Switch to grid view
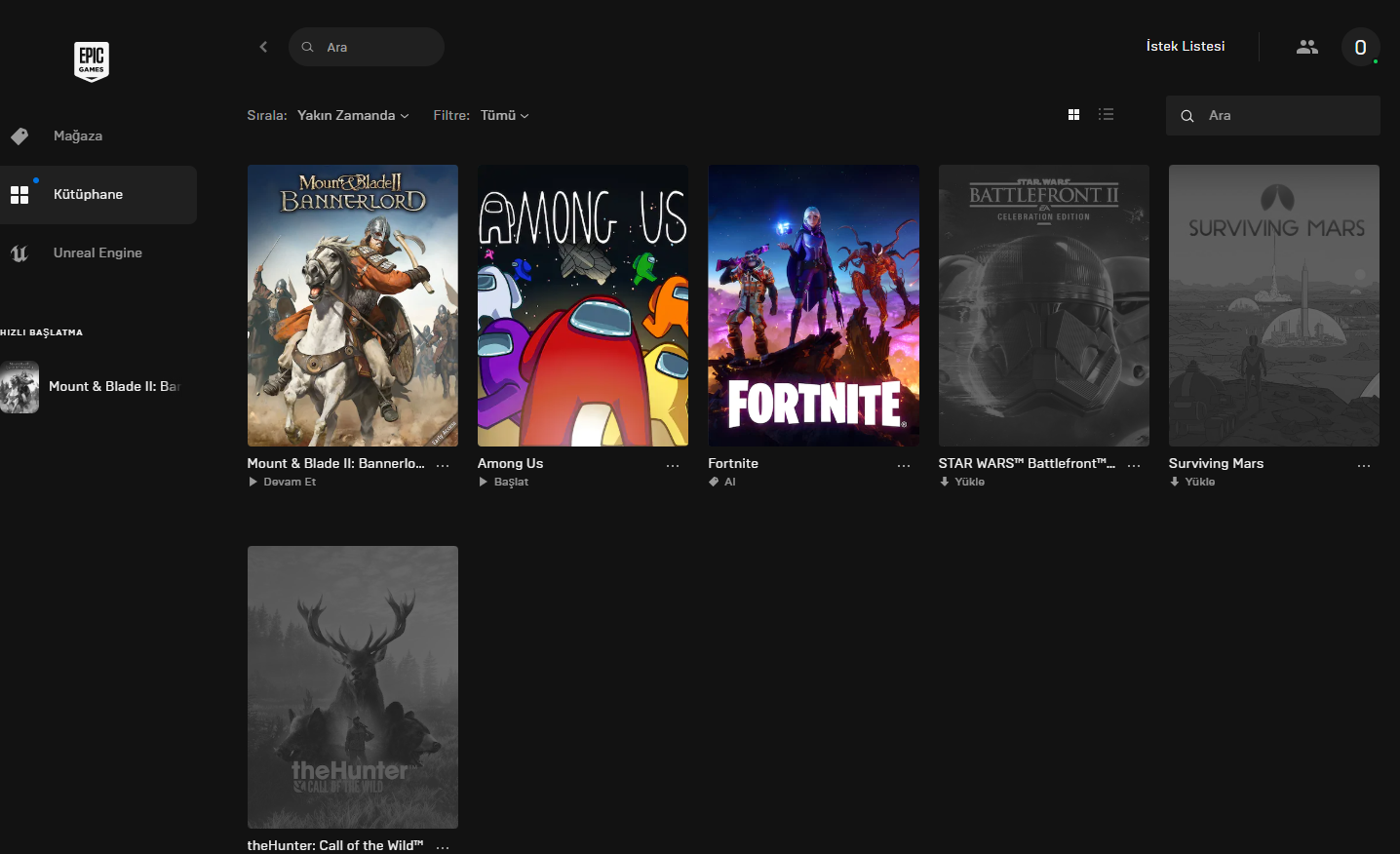Screen dimensions: 1400x854 coord(1073,114)
